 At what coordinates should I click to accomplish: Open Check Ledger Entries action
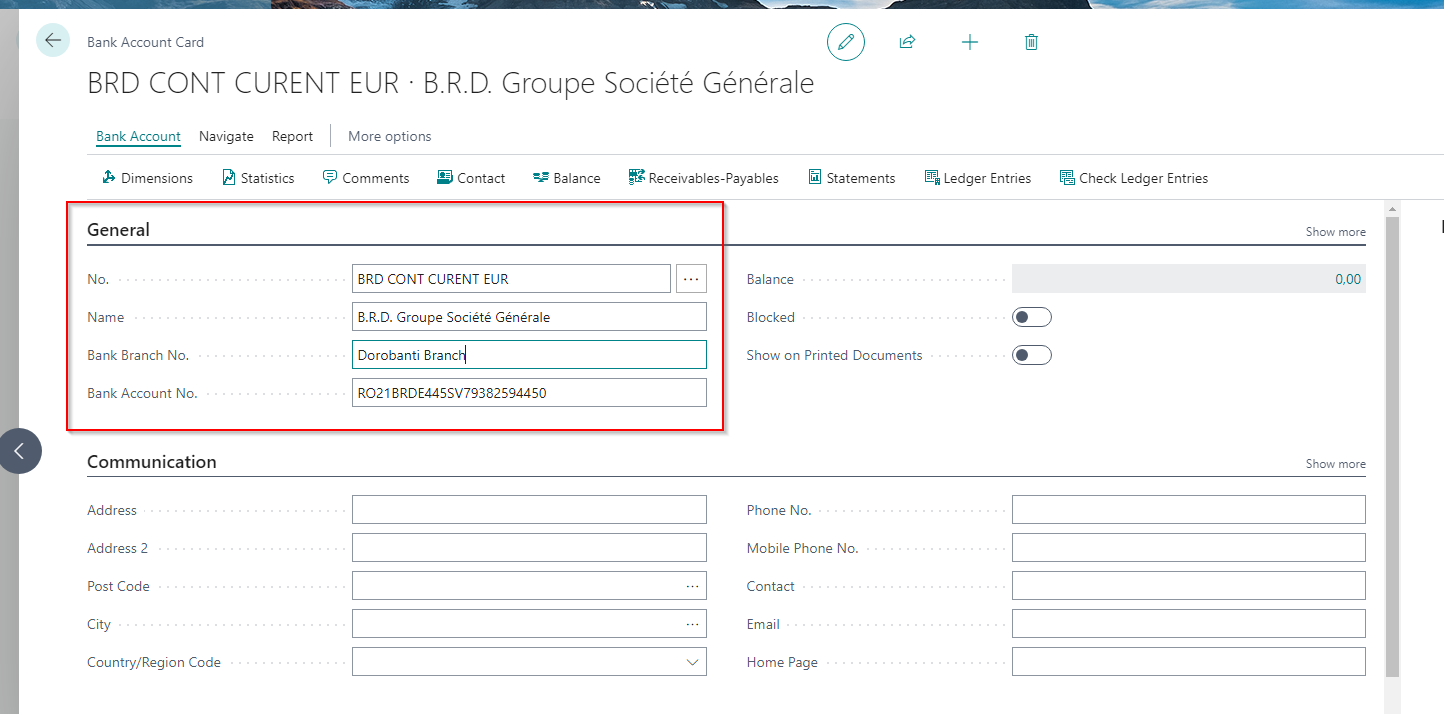1134,178
